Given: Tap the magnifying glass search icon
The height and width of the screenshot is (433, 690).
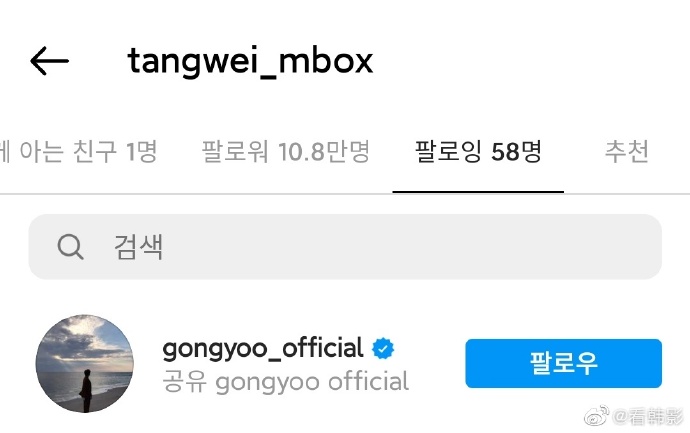Looking at the screenshot, I should pyautogui.click(x=70, y=246).
